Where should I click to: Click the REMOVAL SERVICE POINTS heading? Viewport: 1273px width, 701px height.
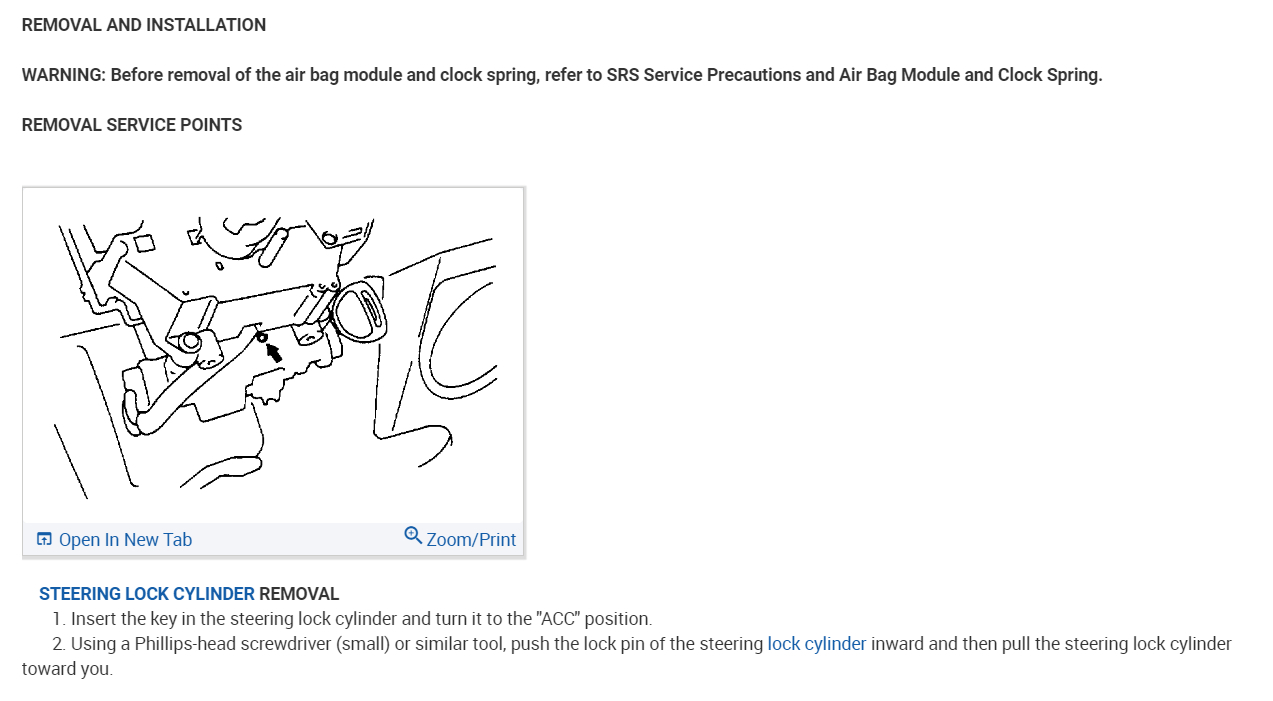[x=132, y=125]
